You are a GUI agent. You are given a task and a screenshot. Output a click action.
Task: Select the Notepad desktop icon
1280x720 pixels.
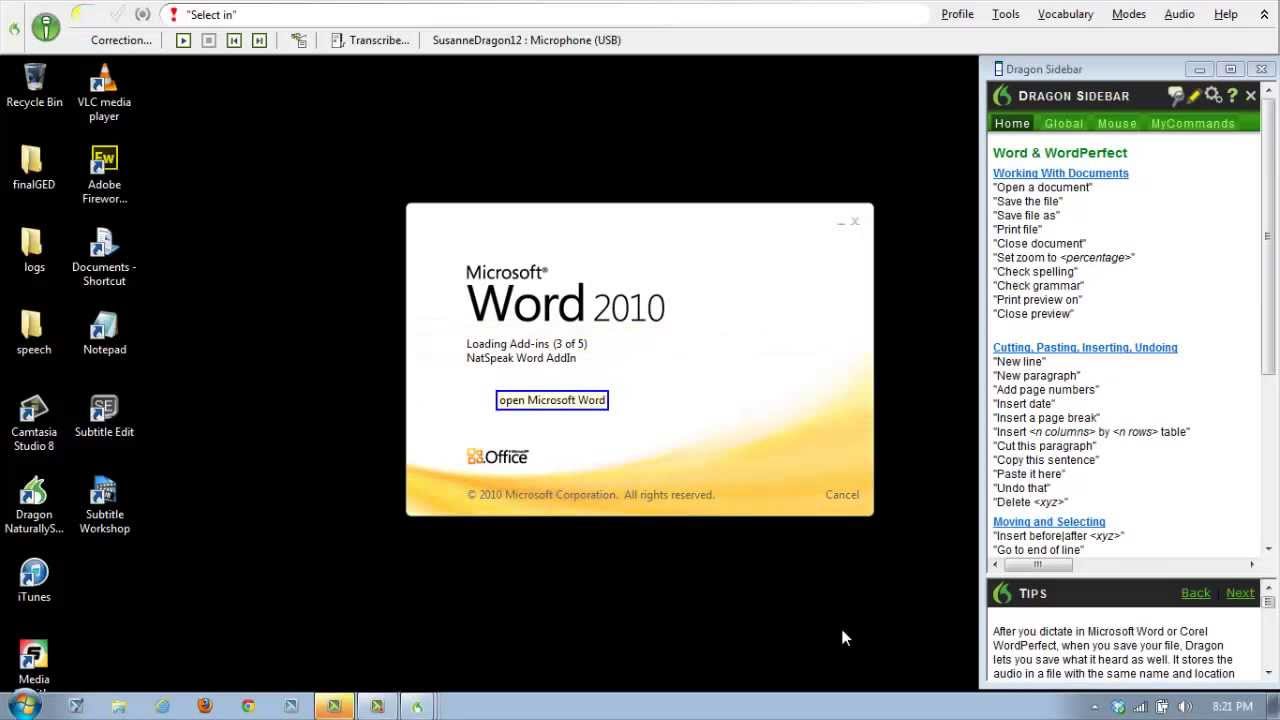click(x=104, y=333)
